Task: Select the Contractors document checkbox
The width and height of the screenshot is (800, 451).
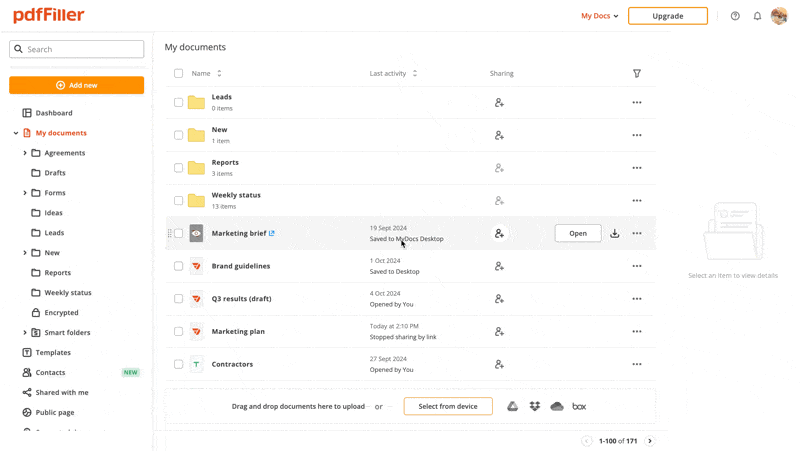Action: (x=179, y=364)
